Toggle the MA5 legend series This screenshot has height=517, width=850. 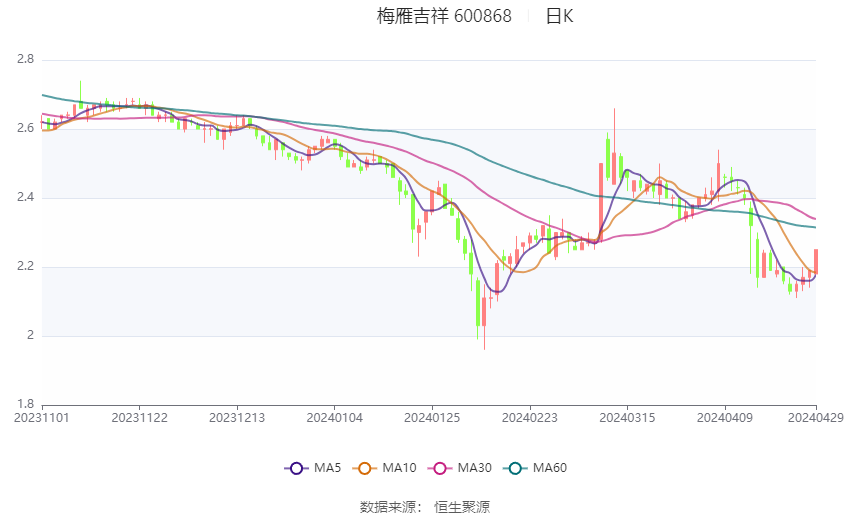pyautogui.click(x=313, y=468)
